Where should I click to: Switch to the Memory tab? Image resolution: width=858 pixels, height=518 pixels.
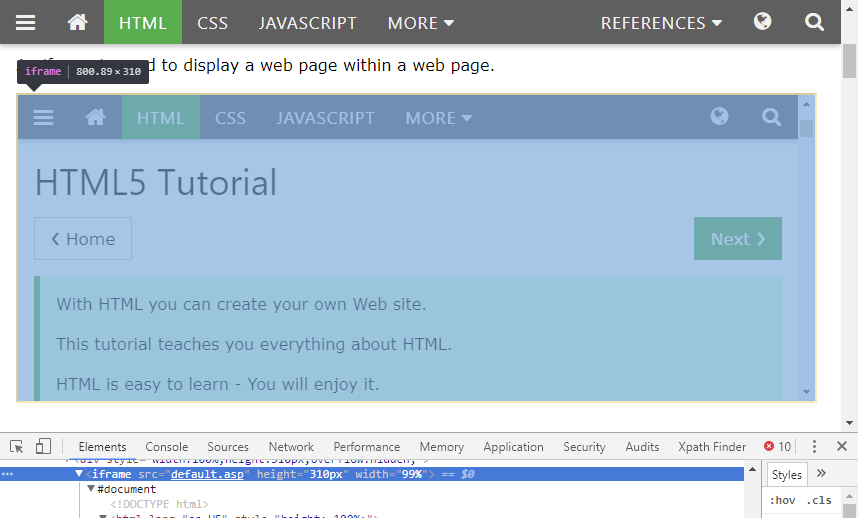(442, 447)
